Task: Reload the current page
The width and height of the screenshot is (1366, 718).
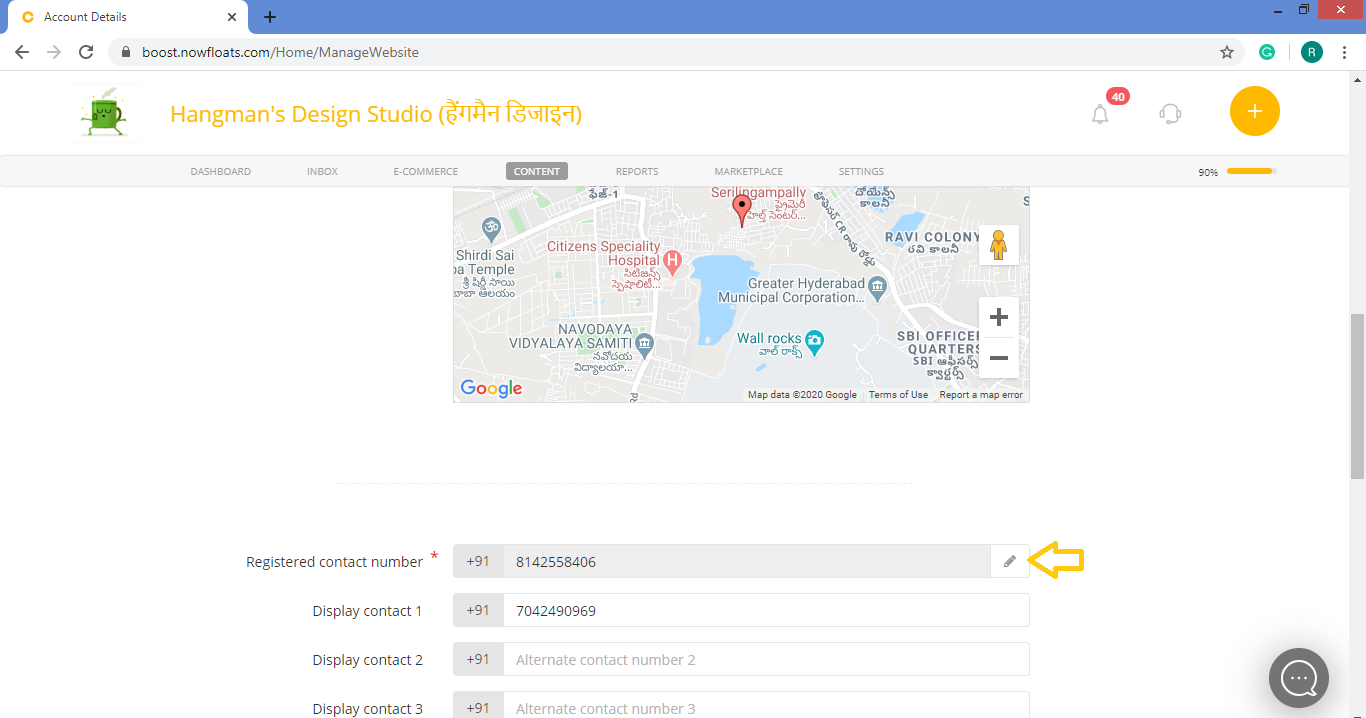Action: (86, 52)
